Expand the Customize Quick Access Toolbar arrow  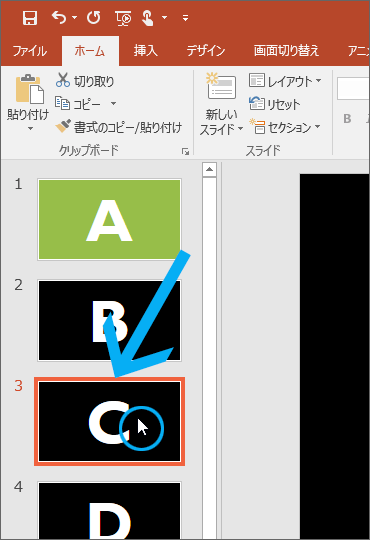coord(185,18)
